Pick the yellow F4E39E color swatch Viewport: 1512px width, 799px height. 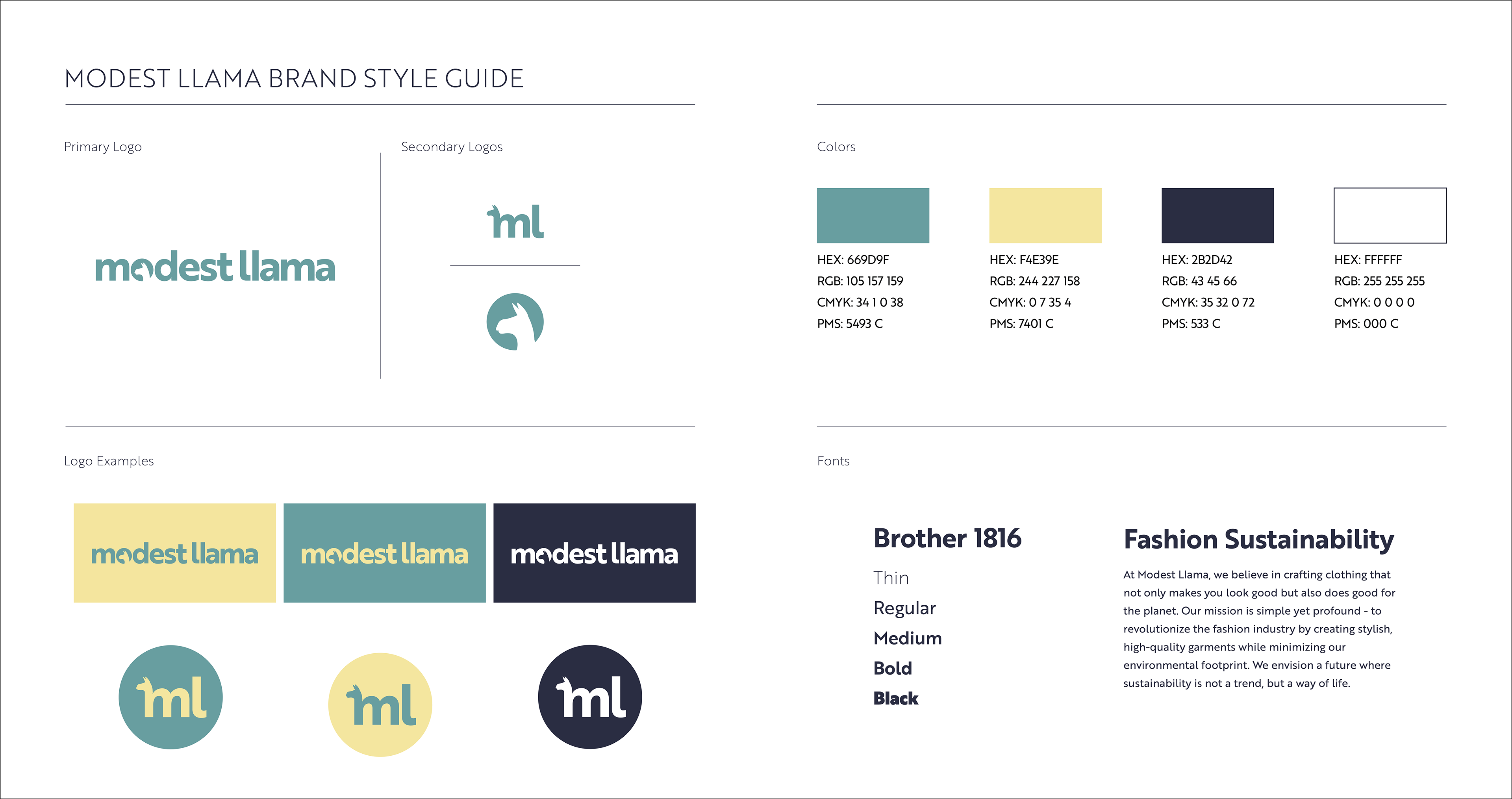(x=1045, y=215)
